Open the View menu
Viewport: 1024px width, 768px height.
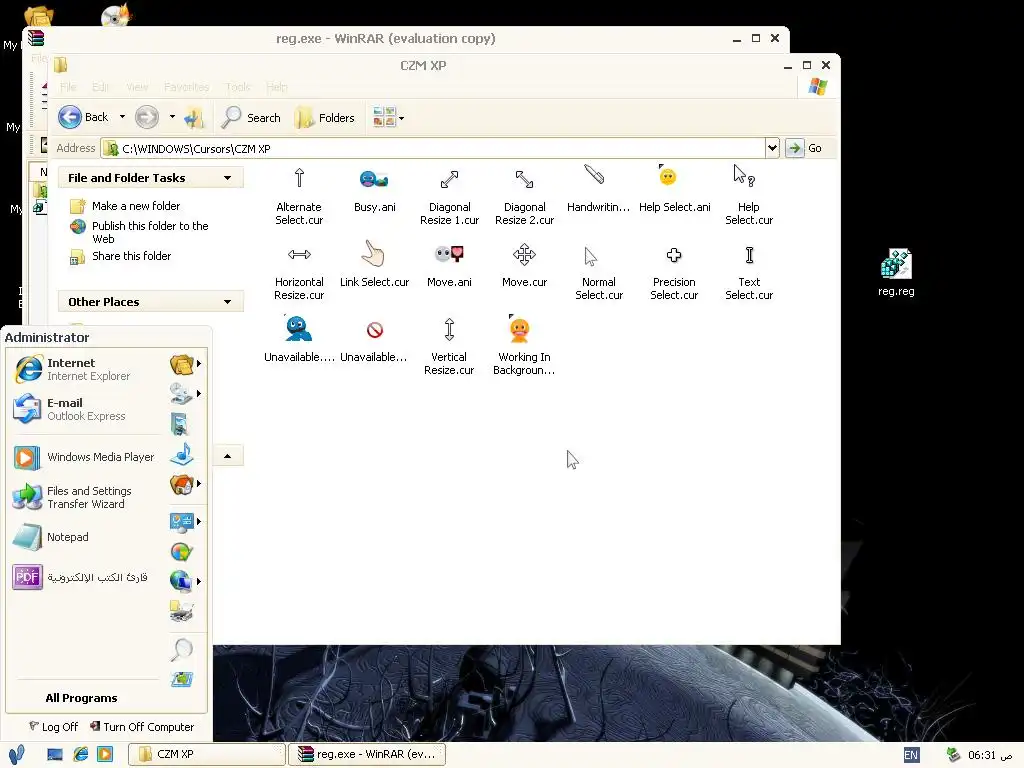[137, 87]
